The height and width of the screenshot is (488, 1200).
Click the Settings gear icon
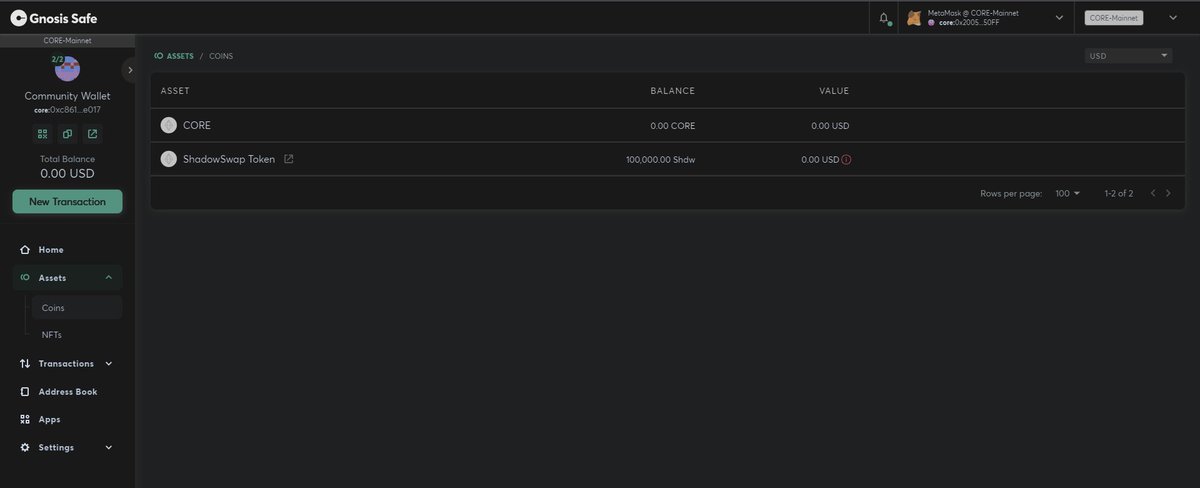25,448
